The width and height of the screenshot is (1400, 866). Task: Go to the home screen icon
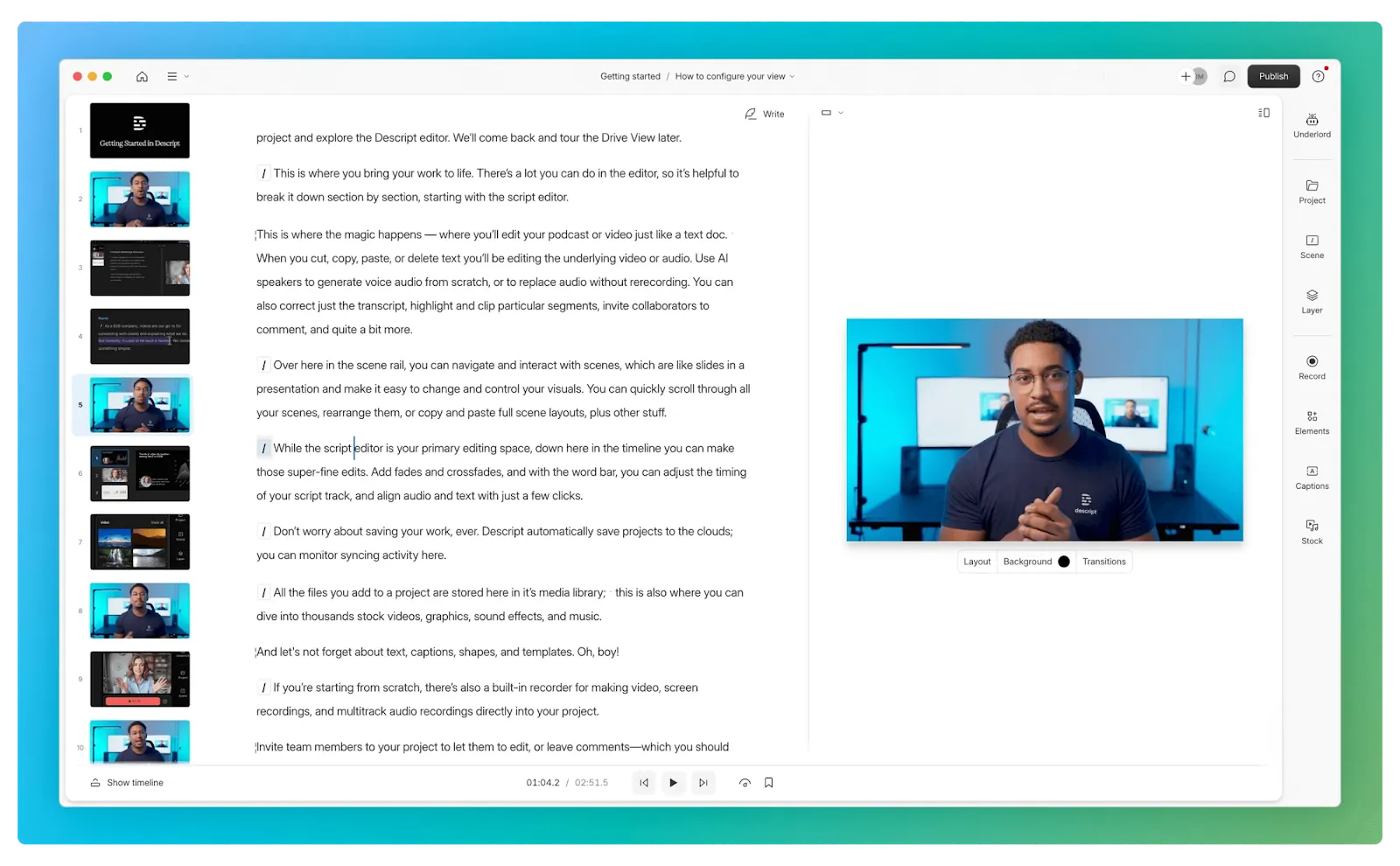142,76
